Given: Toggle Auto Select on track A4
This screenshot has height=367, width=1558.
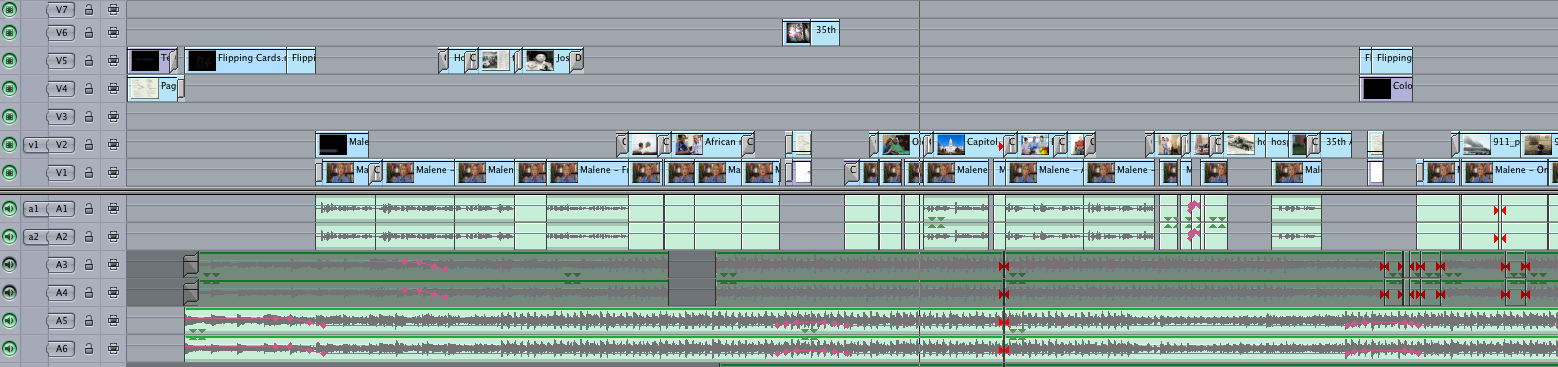Looking at the screenshot, I should coord(113,293).
